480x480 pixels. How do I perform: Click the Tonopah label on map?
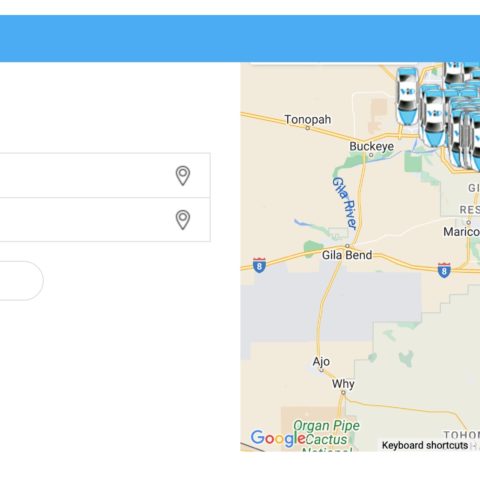[x=308, y=119]
